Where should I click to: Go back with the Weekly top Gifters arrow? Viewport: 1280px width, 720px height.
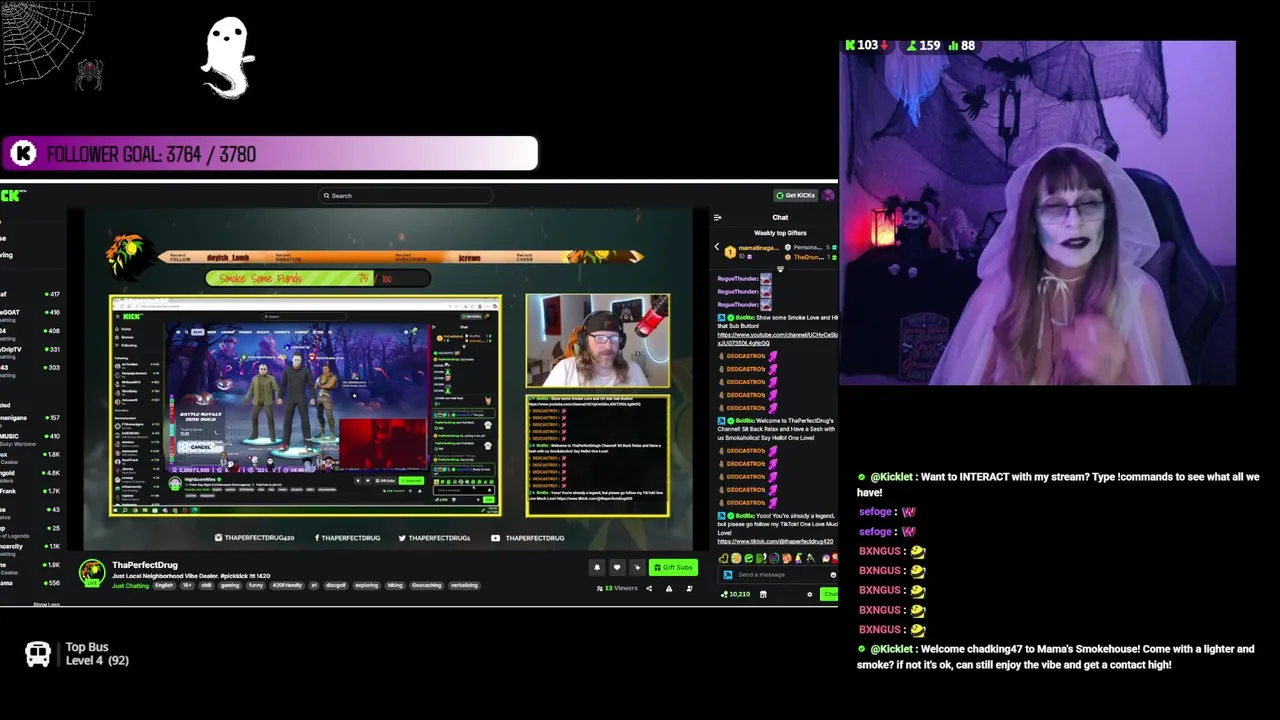click(716, 247)
